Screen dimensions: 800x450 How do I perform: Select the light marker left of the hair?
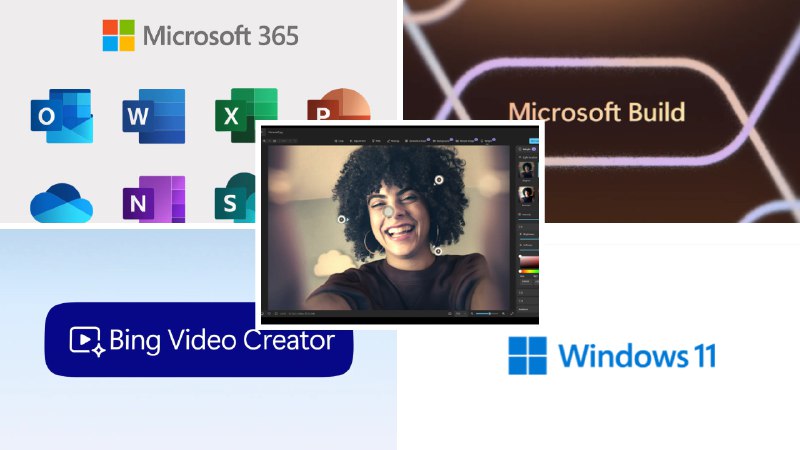(x=342, y=219)
